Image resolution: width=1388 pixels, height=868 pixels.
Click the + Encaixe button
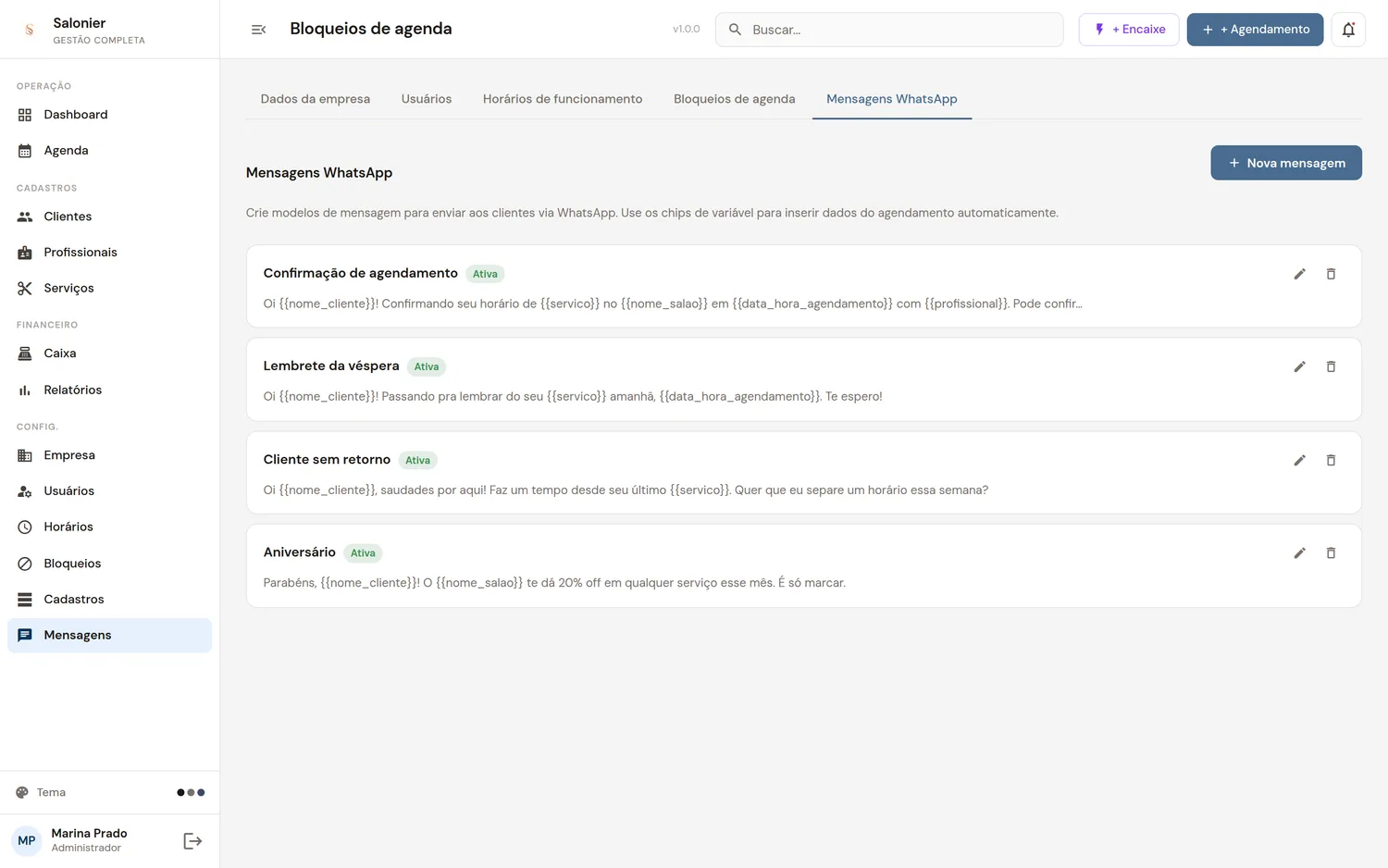pyautogui.click(x=1129, y=30)
